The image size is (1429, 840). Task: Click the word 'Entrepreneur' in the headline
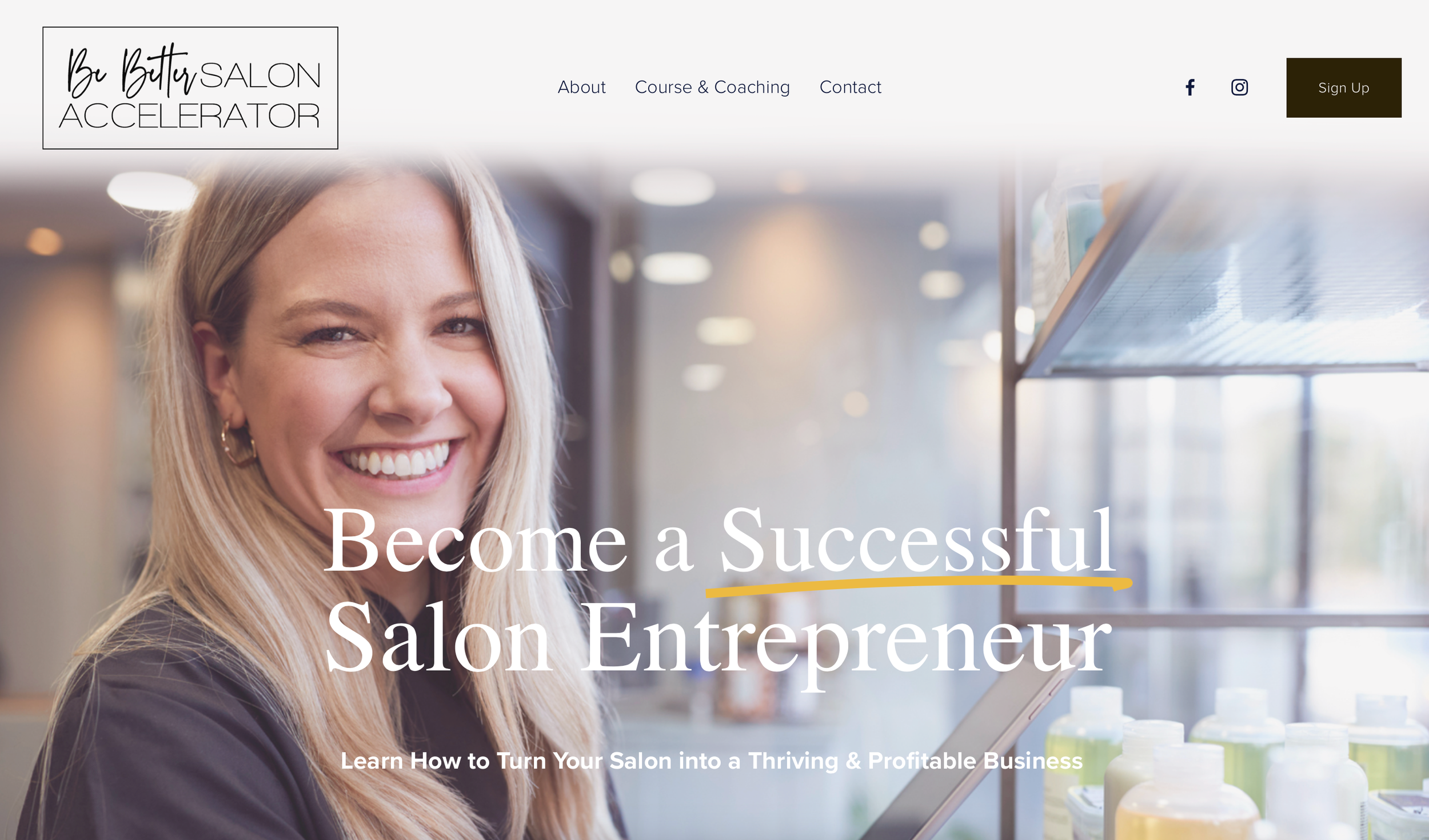tap(846, 643)
